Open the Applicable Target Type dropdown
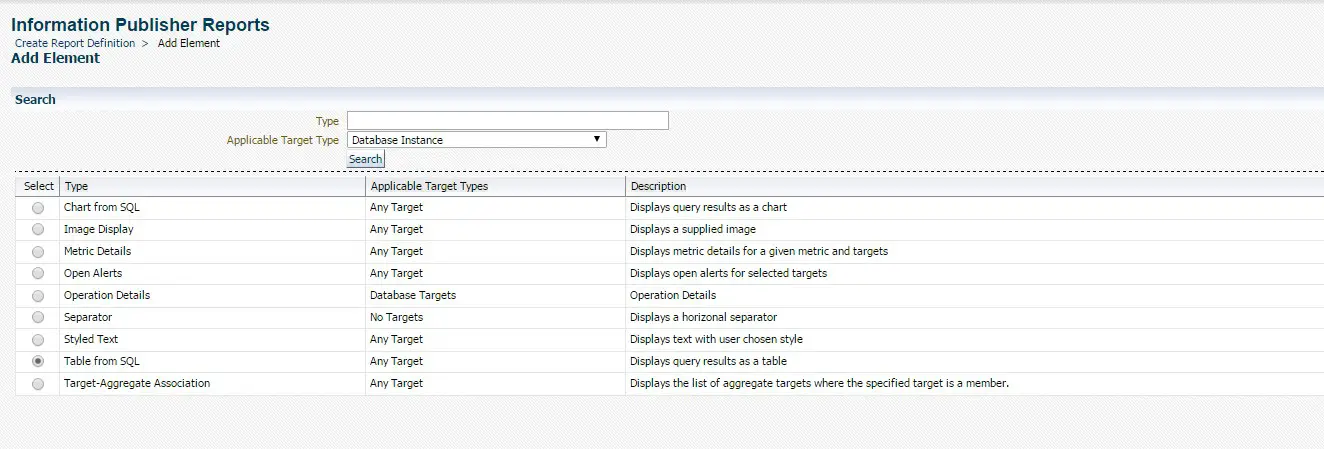This screenshot has width=1324, height=449. click(477, 140)
